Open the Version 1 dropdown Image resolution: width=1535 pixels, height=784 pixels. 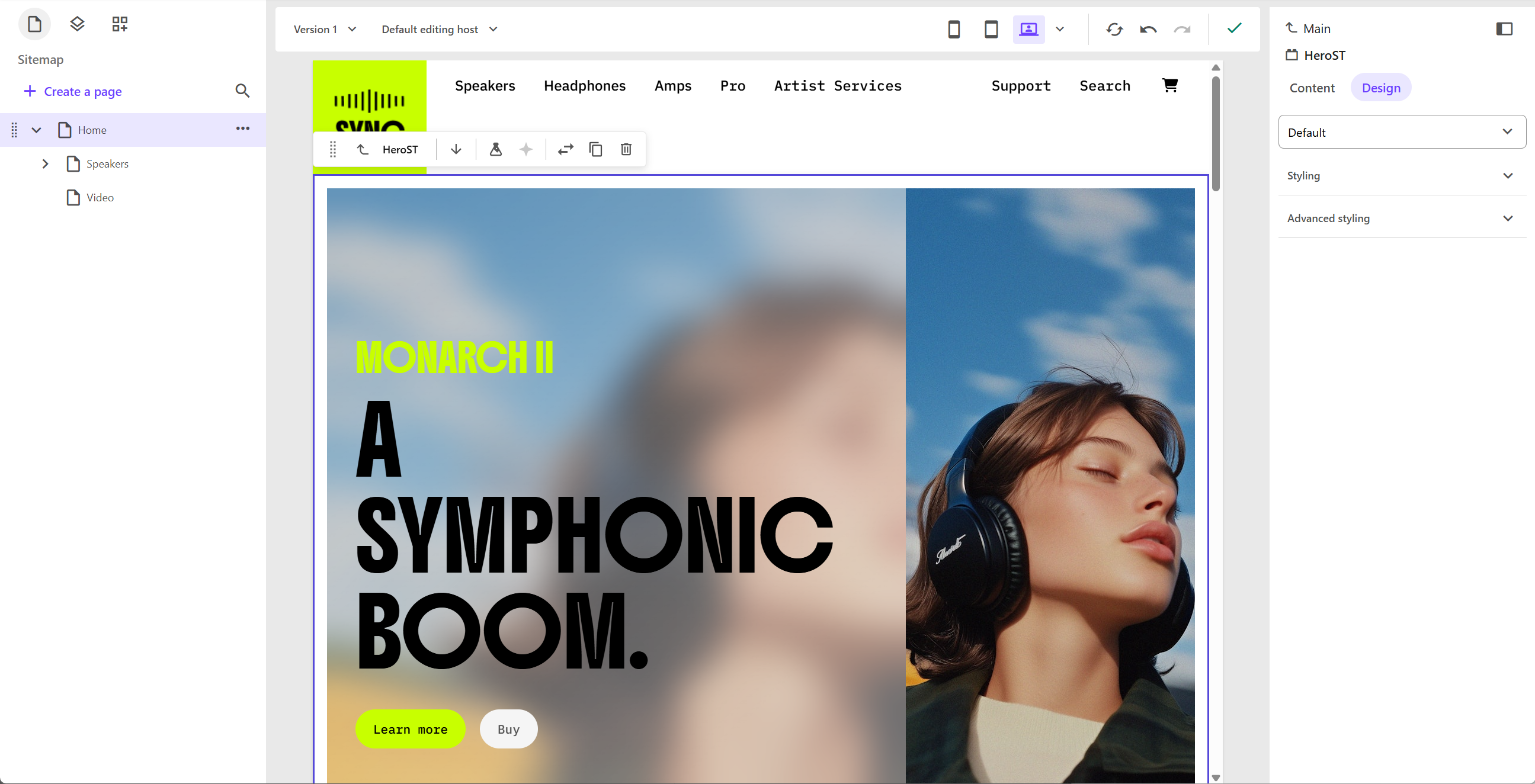coord(325,29)
